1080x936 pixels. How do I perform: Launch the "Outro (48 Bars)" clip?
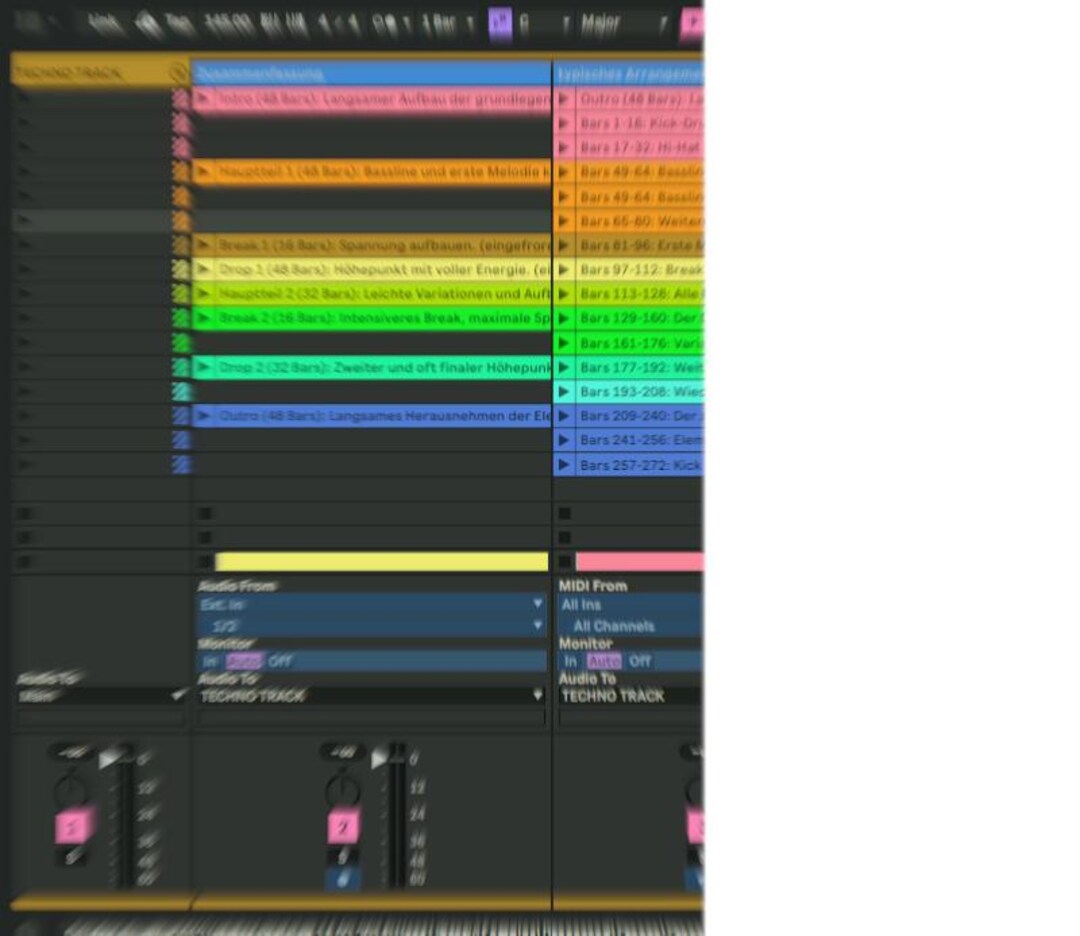point(205,416)
